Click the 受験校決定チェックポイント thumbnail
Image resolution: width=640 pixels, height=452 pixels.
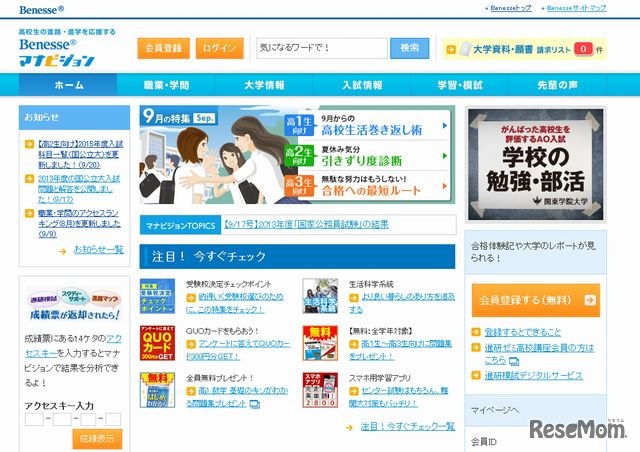157,296
